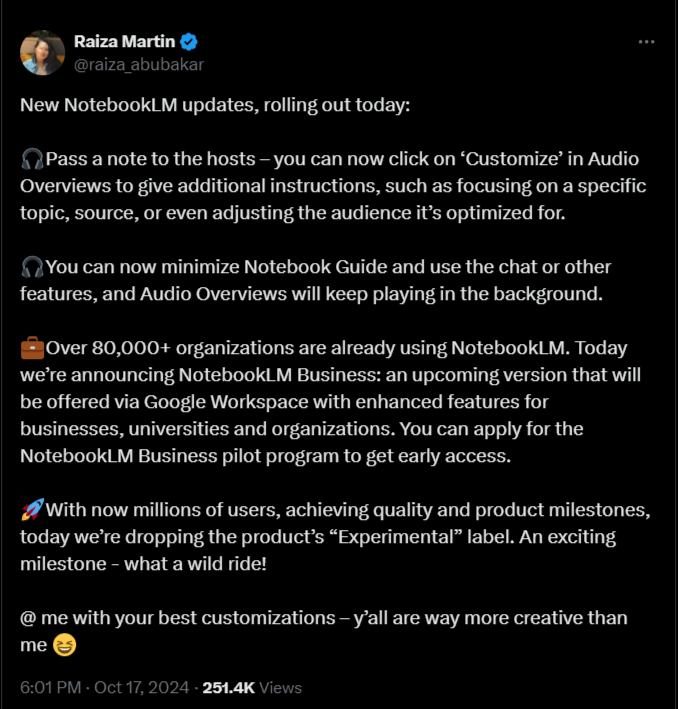Click the headphones emoji before 'You can now minimize'
Screen dimensions: 678x709
32,267
